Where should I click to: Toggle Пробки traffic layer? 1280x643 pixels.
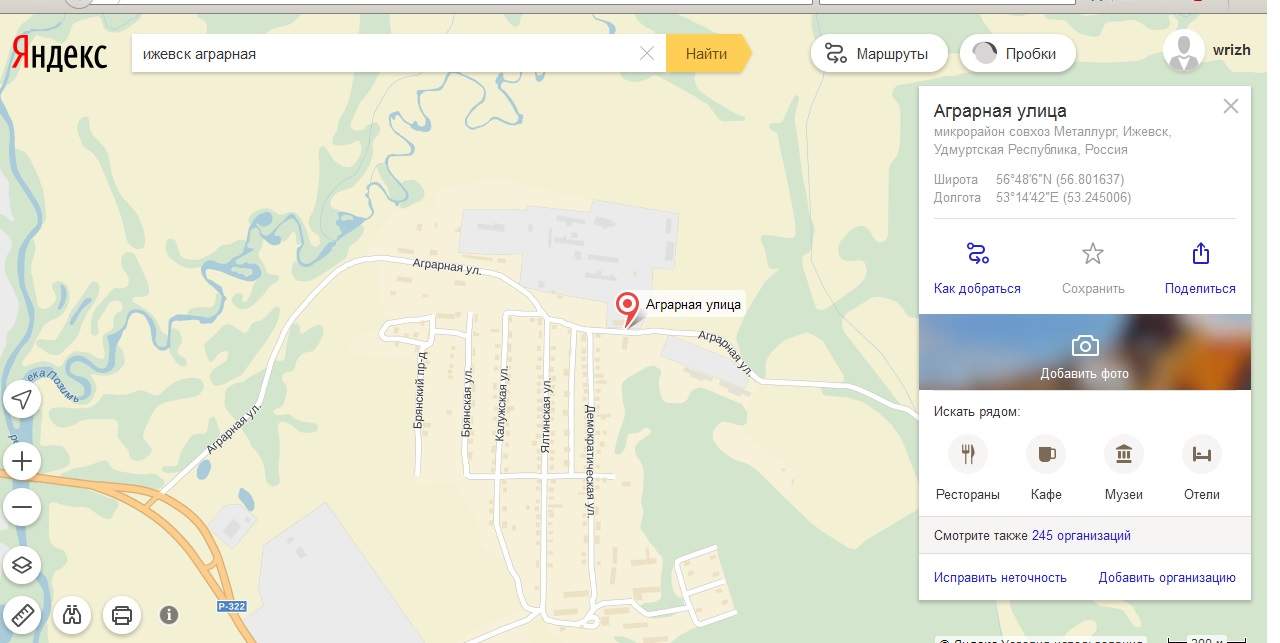point(1017,54)
